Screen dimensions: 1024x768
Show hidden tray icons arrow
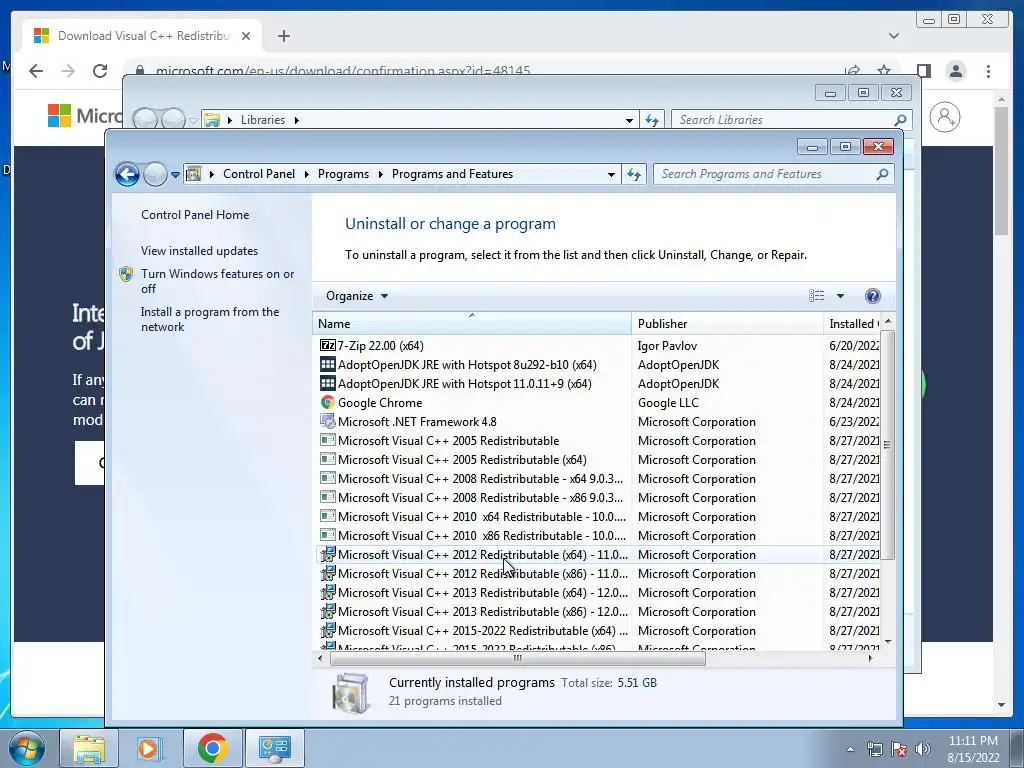point(850,749)
